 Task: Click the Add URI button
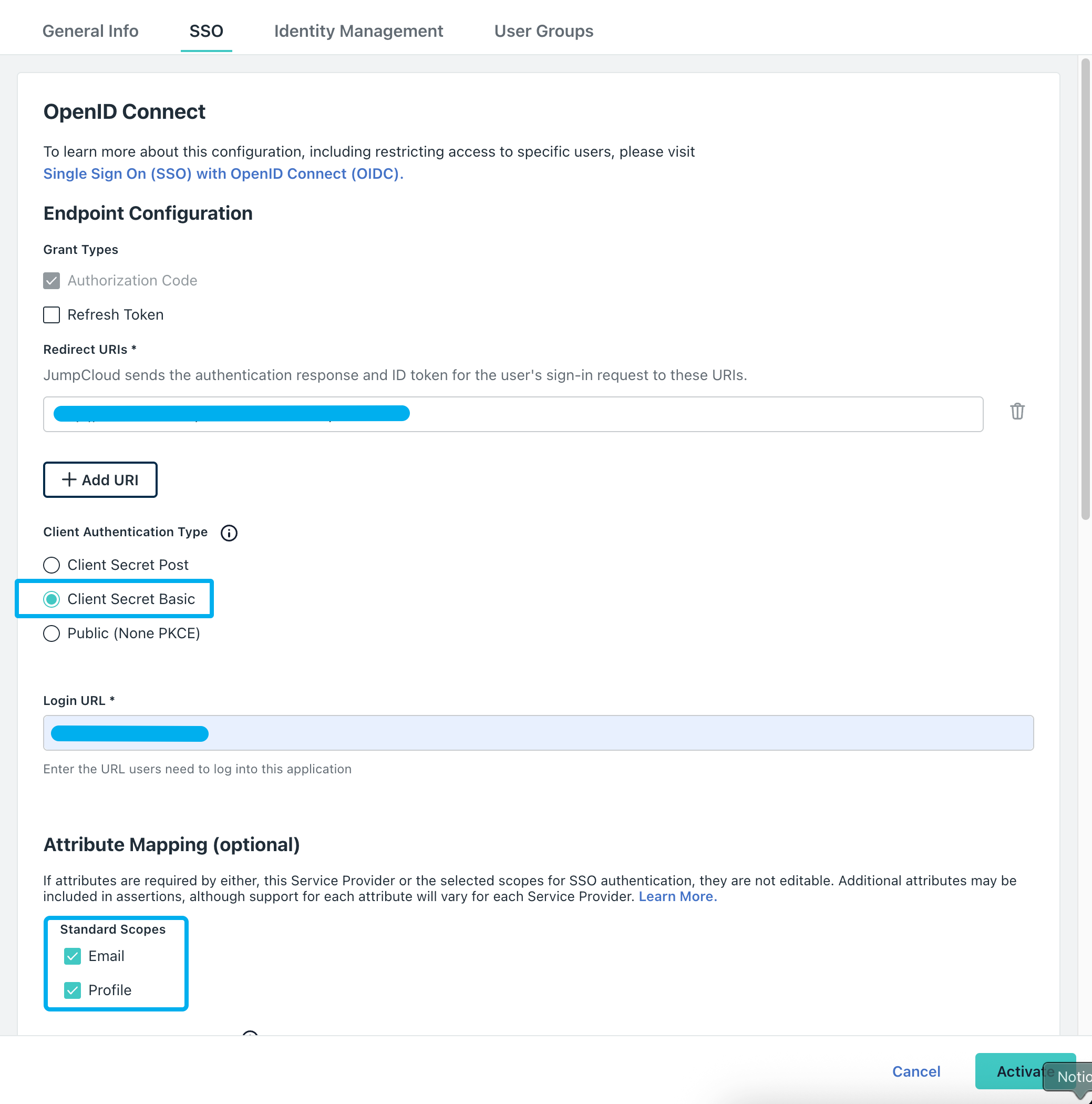[100, 479]
